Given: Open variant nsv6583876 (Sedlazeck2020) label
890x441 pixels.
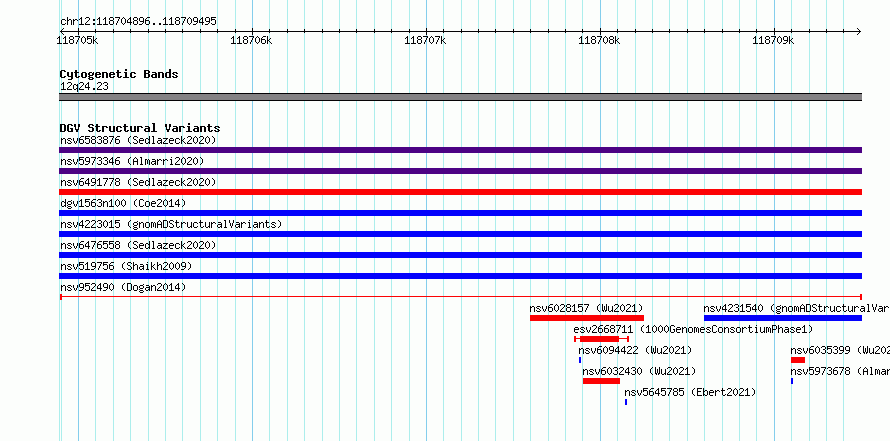Looking at the screenshot, I should pyautogui.click(x=138, y=140).
